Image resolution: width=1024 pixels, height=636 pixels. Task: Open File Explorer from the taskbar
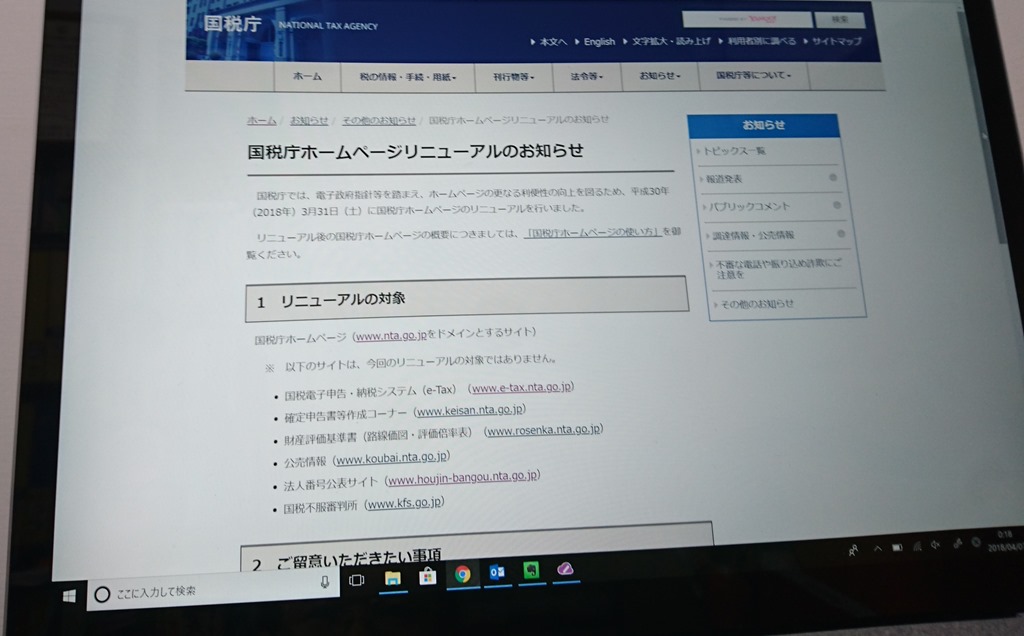pyautogui.click(x=392, y=578)
